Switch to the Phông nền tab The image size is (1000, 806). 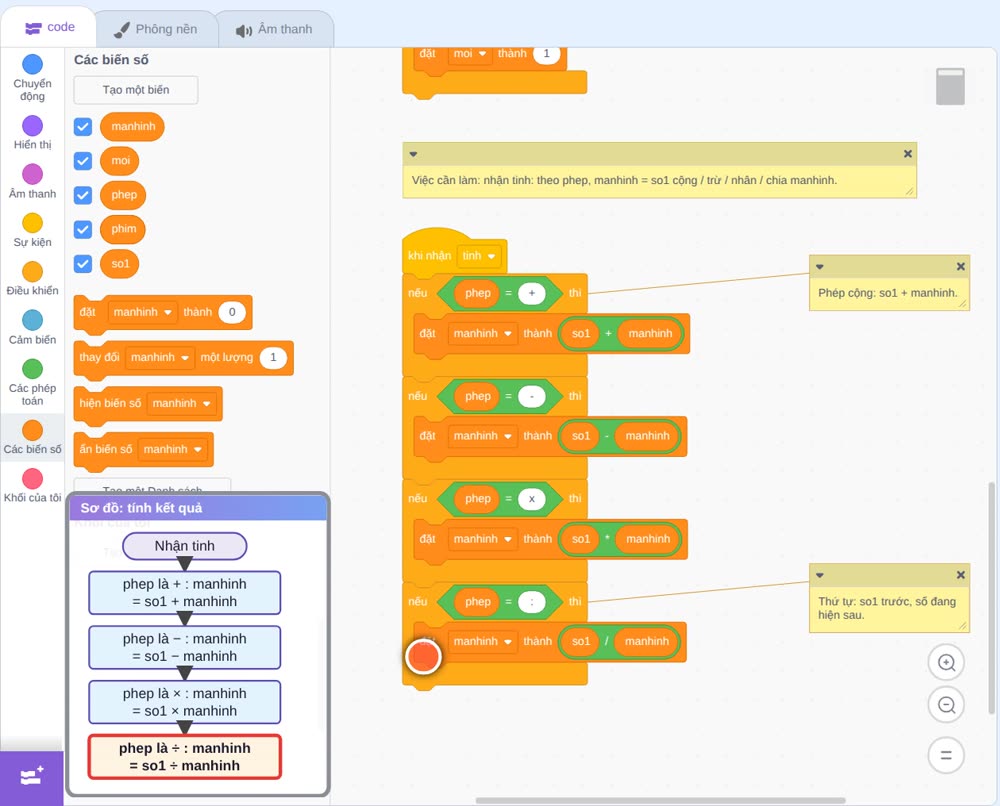[156, 29]
